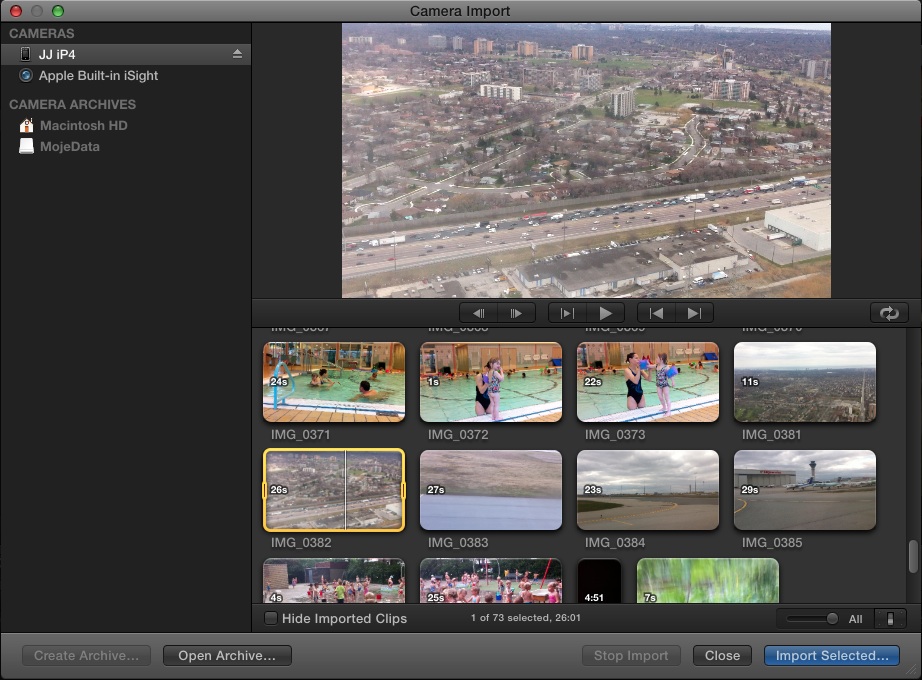Click the clip browser vertical scrollbar

click(913, 556)
